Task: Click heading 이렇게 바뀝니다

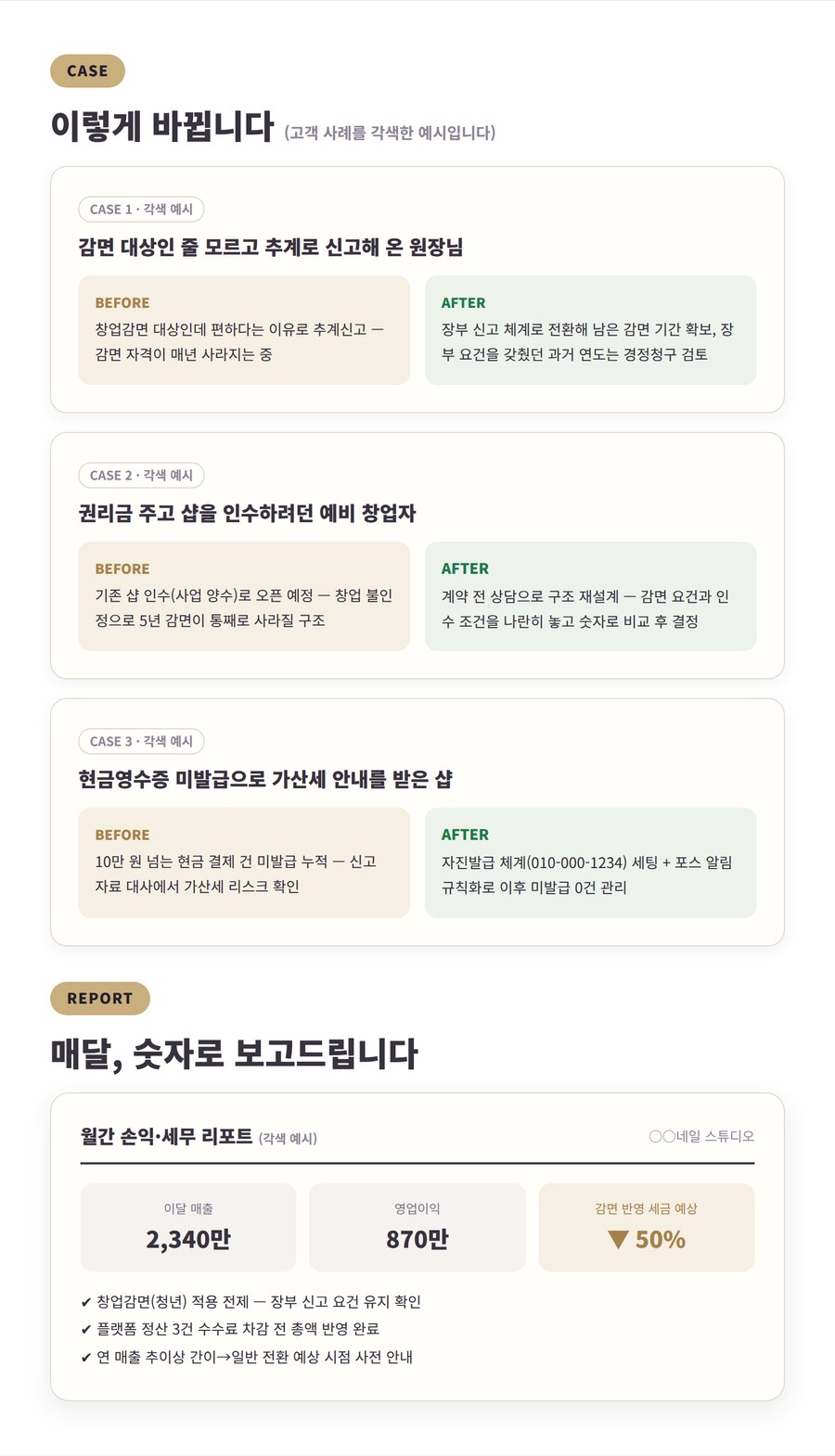Action: [162, 126]
